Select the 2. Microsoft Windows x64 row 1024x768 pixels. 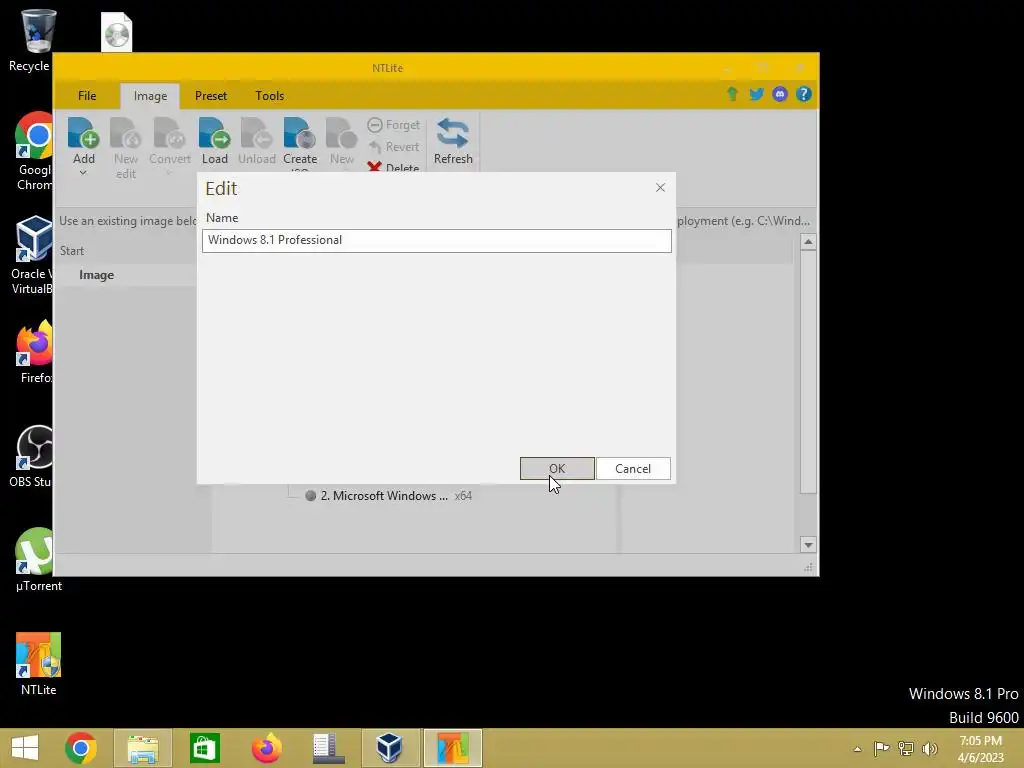point(389,496)
